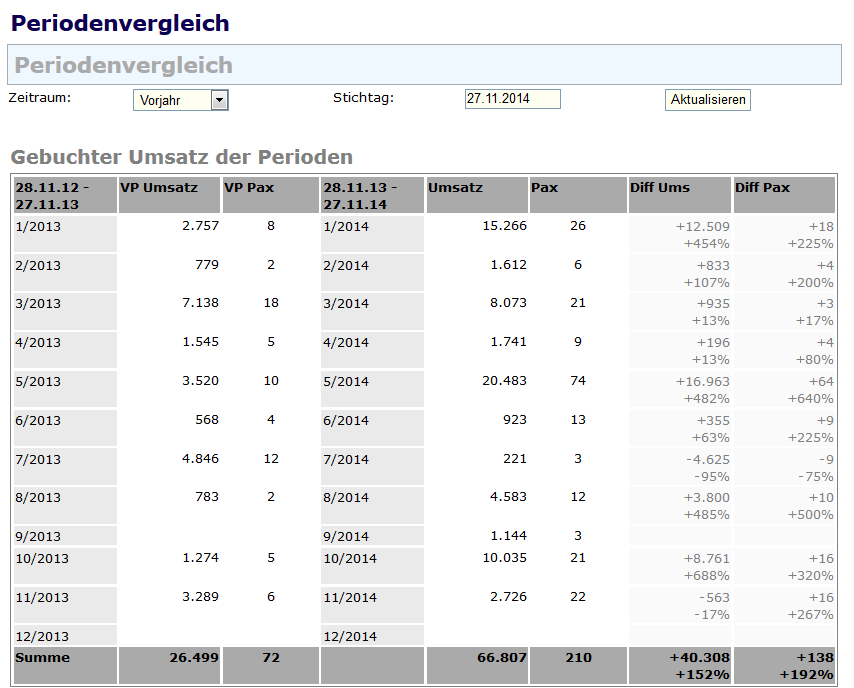Select the 7/2013 row label
The image size is (854, 688).
40,460
